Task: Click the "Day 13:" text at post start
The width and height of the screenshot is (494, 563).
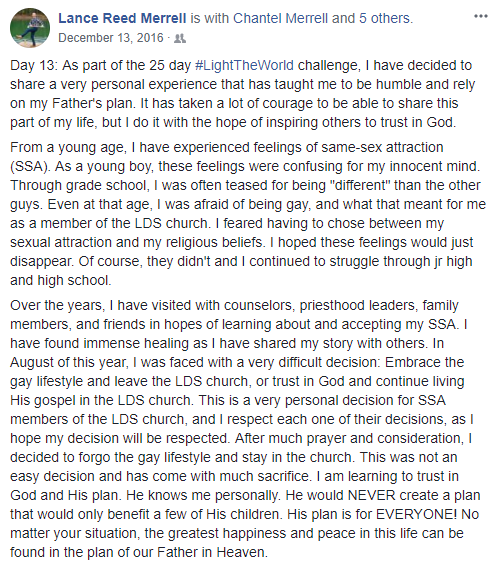Action: (x=34, y=65)
